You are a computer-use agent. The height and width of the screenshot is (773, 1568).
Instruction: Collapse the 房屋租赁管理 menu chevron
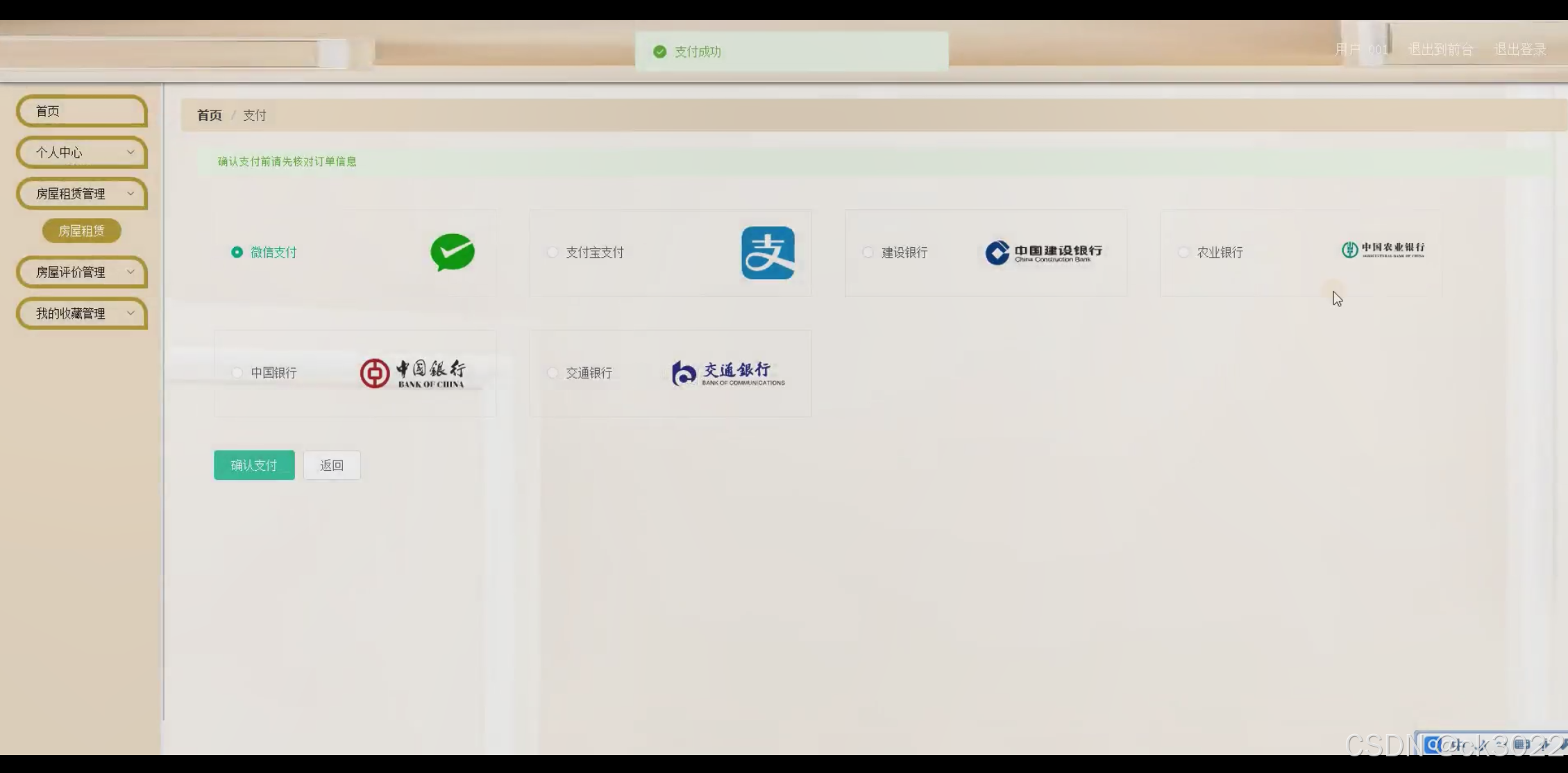(130, 194)
